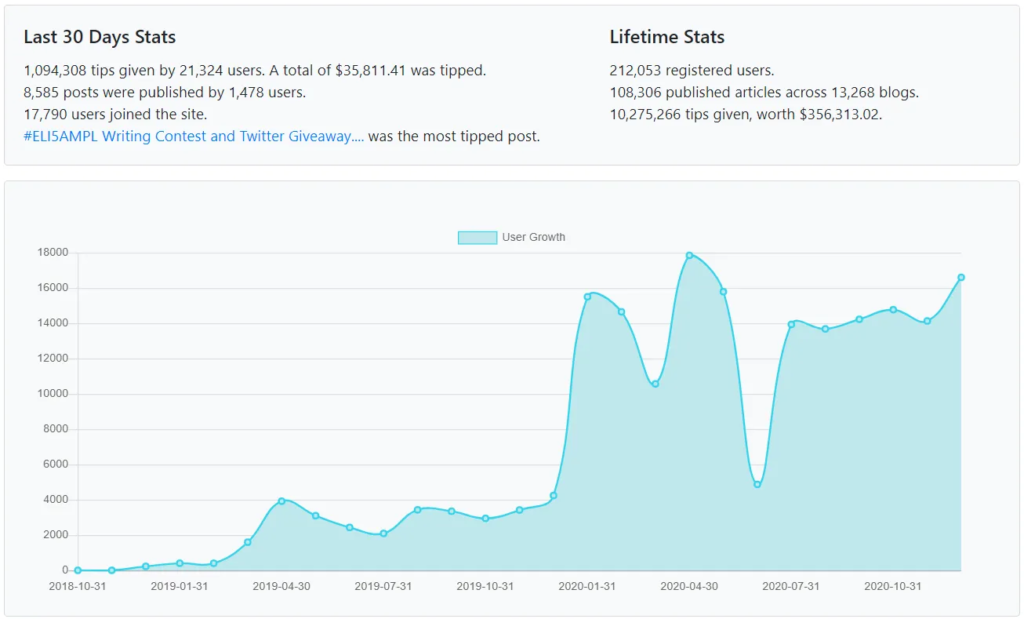Open the #ELI5AMPL Writing Contest post link
The width and height of the screenshot is (1024, 619).
pos(193,136)
